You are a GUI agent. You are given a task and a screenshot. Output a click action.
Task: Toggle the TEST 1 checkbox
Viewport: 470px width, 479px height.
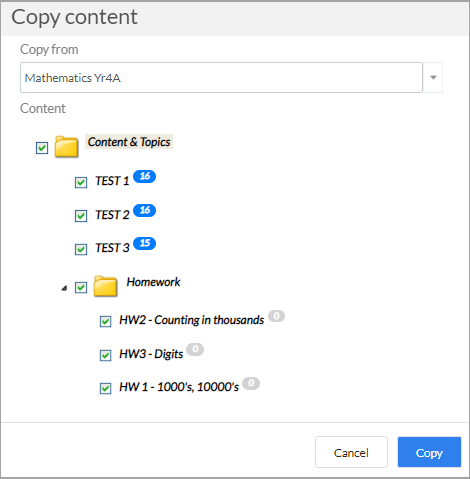tap(81, 182)
